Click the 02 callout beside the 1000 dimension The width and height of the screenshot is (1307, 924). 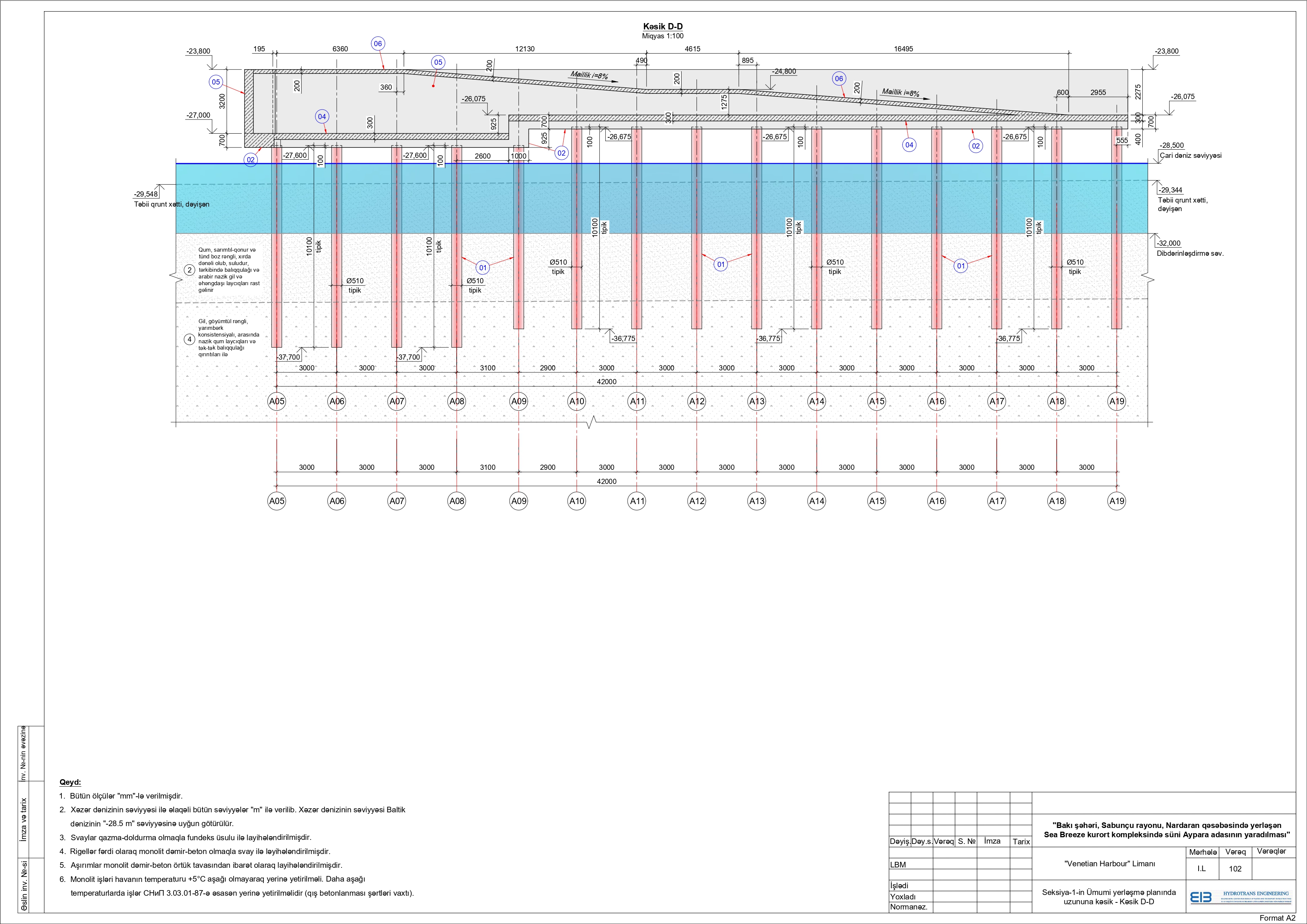561,153
